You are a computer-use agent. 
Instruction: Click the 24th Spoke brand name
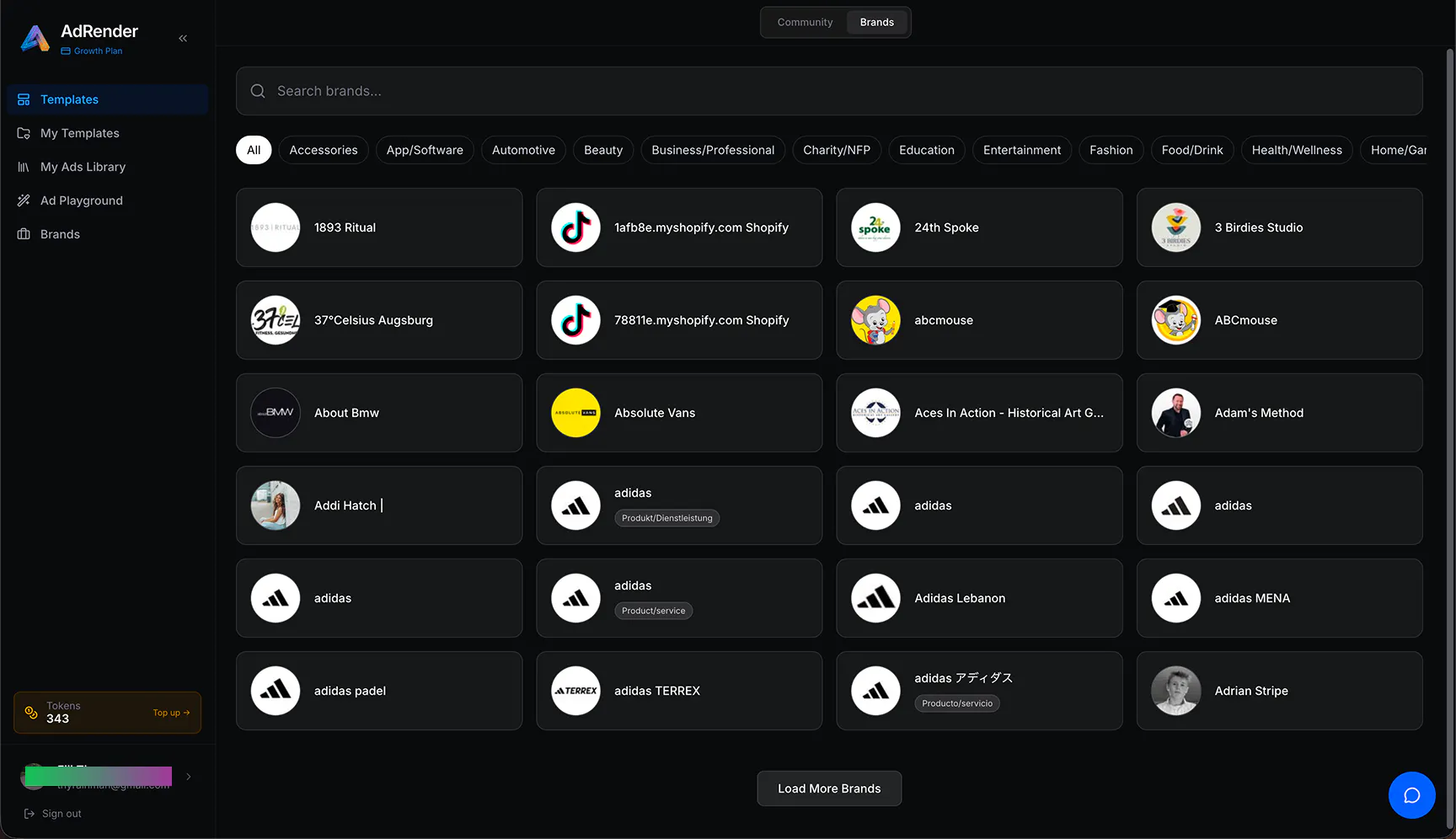click(x=947, y=227)
